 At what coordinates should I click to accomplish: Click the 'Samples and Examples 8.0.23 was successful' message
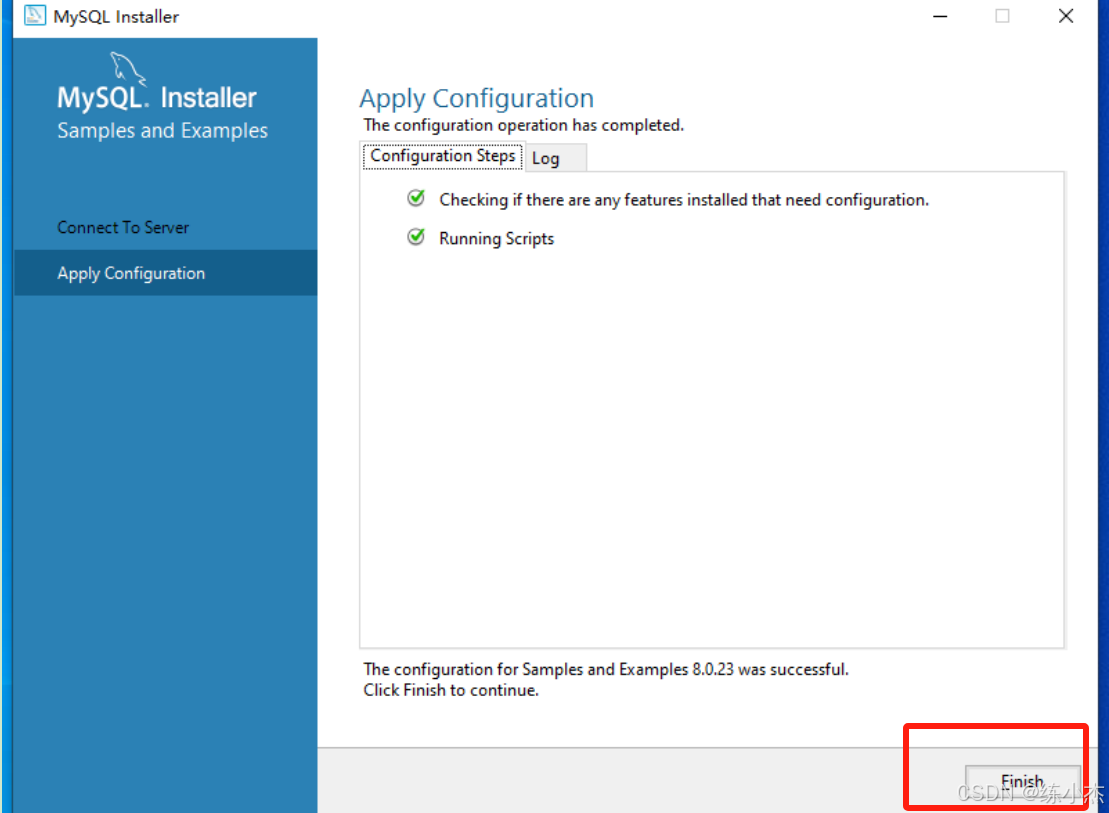pyautogui.click(x=605, y=669)
